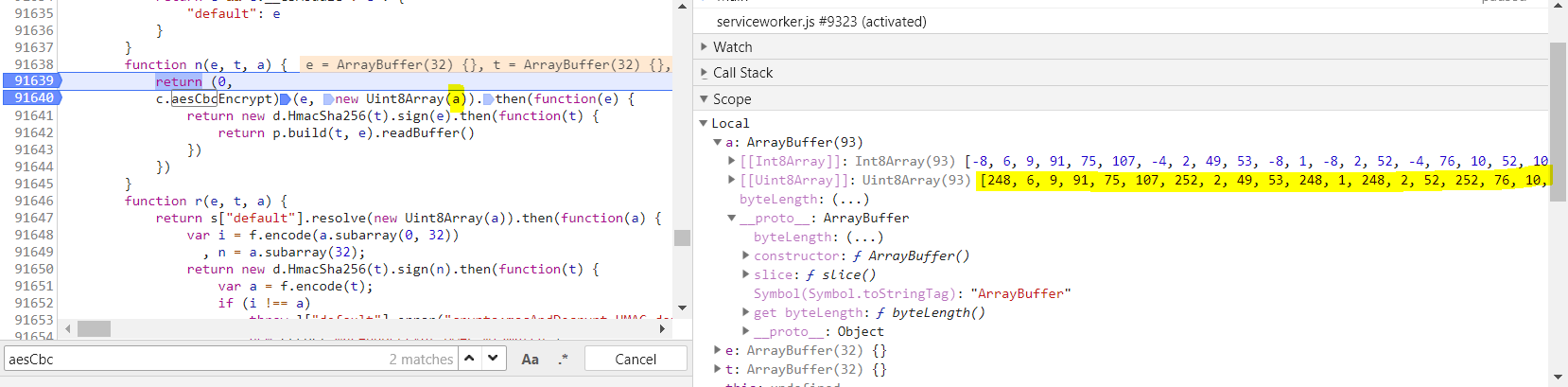Cancel the aesCbc search
Viewport: 1568px width, 387px height.
636,359
